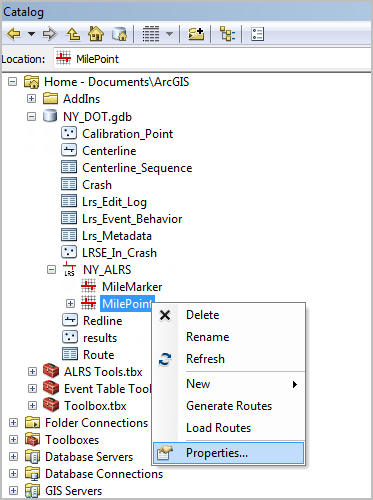
Task: Choose Load Routes from context menu
Action: (229, 428)
